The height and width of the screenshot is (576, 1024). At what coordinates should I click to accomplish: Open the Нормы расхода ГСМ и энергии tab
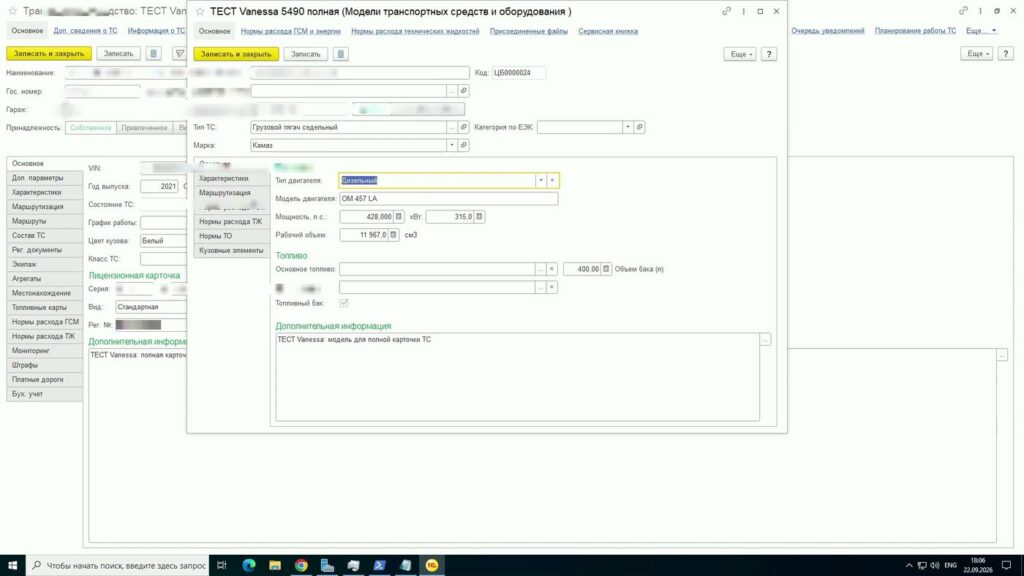291,31
